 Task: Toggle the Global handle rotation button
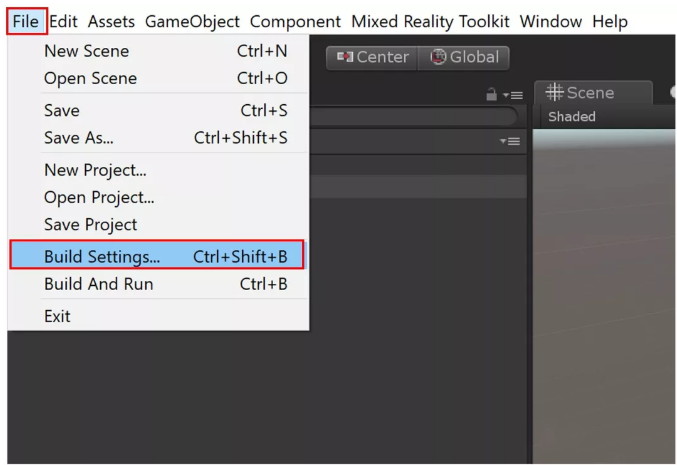[464, 57]
